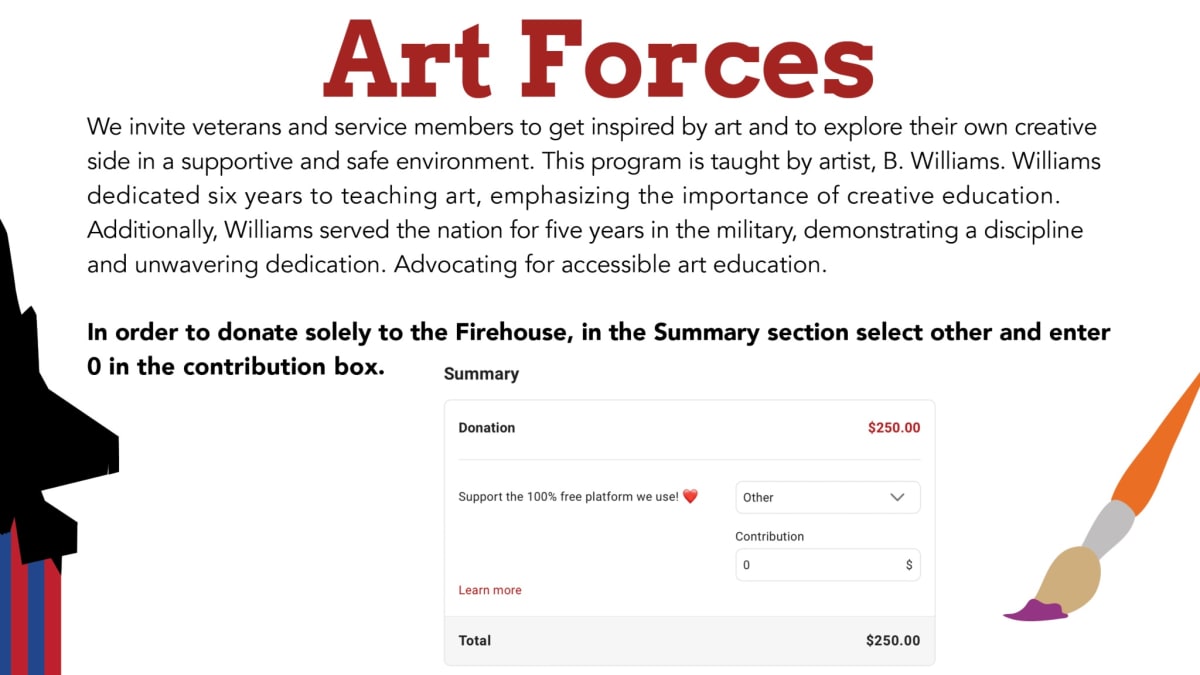
Task: Click the 'Support the 100% free platform' text
Action: point(568,497)
